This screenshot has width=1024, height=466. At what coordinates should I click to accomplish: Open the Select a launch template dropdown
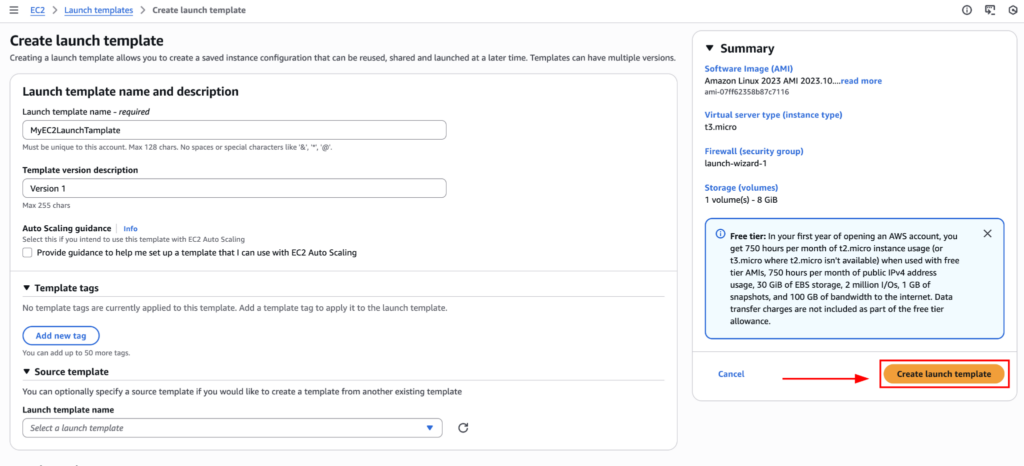pos(231,428)
